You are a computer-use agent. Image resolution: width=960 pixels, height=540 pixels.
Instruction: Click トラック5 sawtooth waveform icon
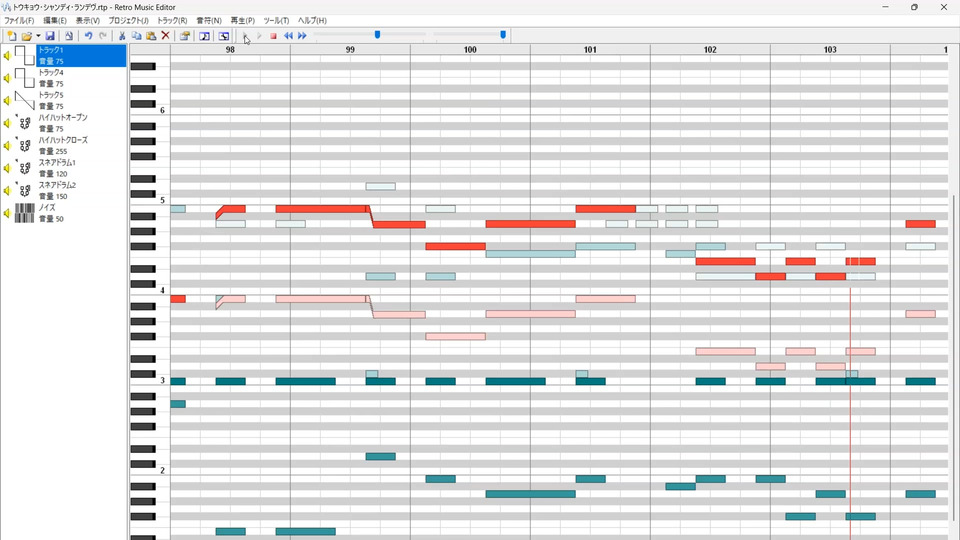pos(24,100)
